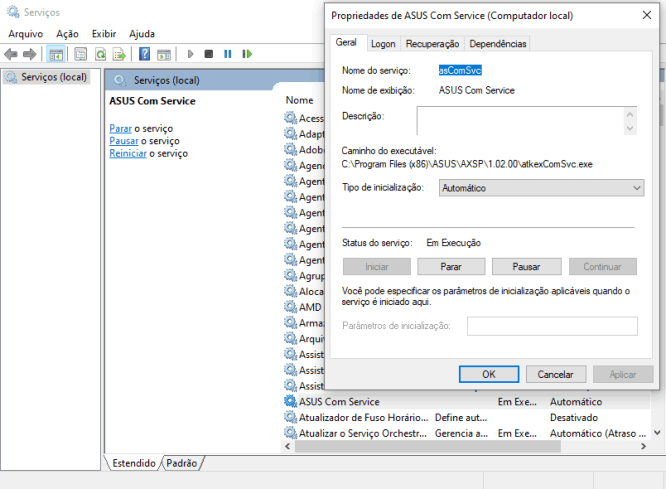Click the Refresh toolbar icon
The image size is (666, 489).
101,54
